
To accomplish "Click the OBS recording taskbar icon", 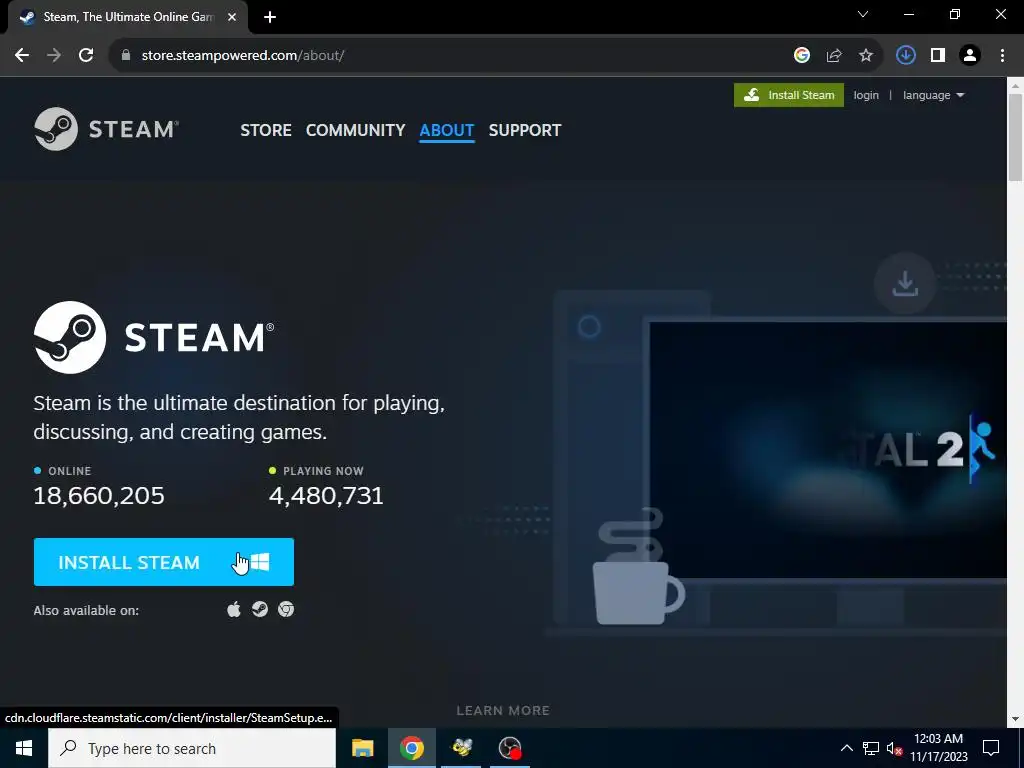I will pyautogui.click(x=509, y=748).
